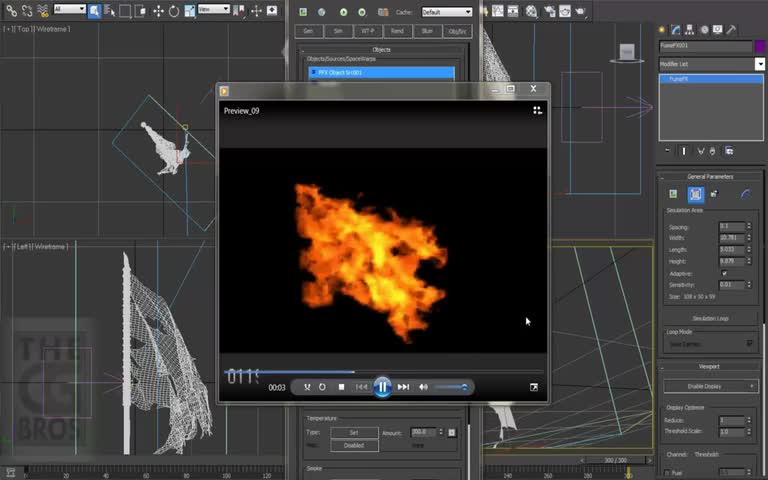Image resolution: width=768 pixels, height=480 pixels.
Task: Adjust the media player volume slider
Action: [451, 387]
